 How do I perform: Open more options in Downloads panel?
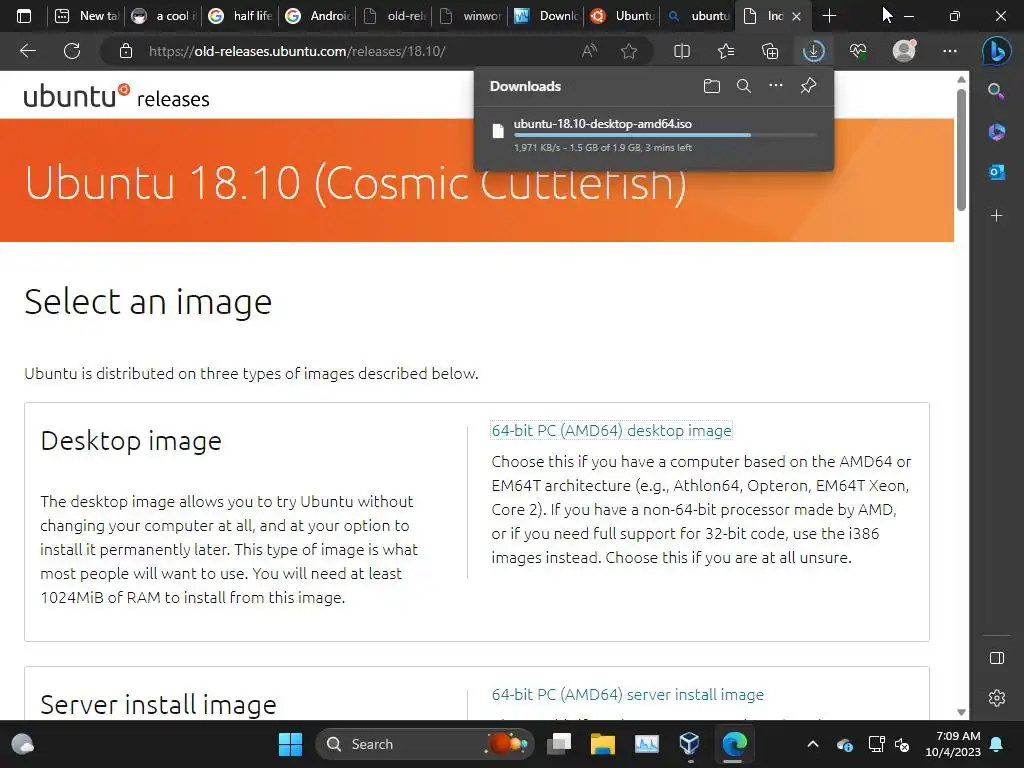[x=776, y=86]
